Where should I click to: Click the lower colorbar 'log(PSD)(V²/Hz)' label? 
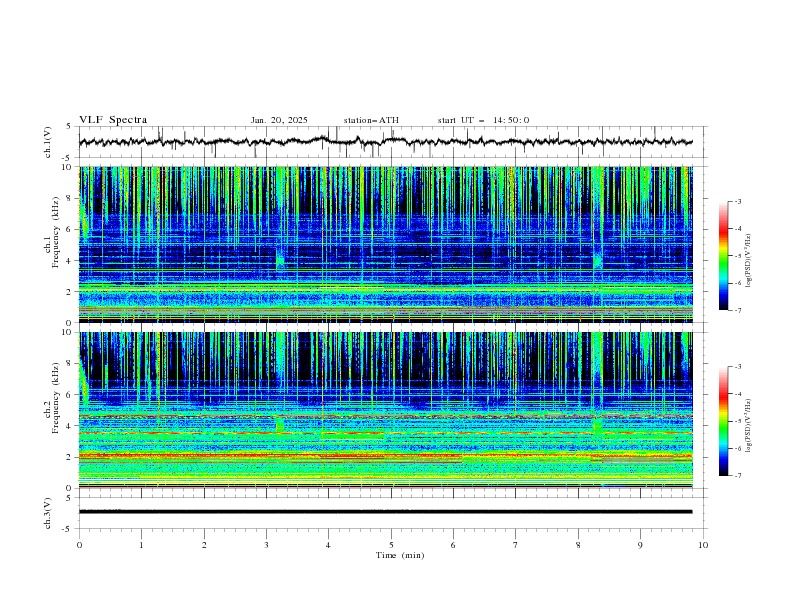(x=748, y=425)
